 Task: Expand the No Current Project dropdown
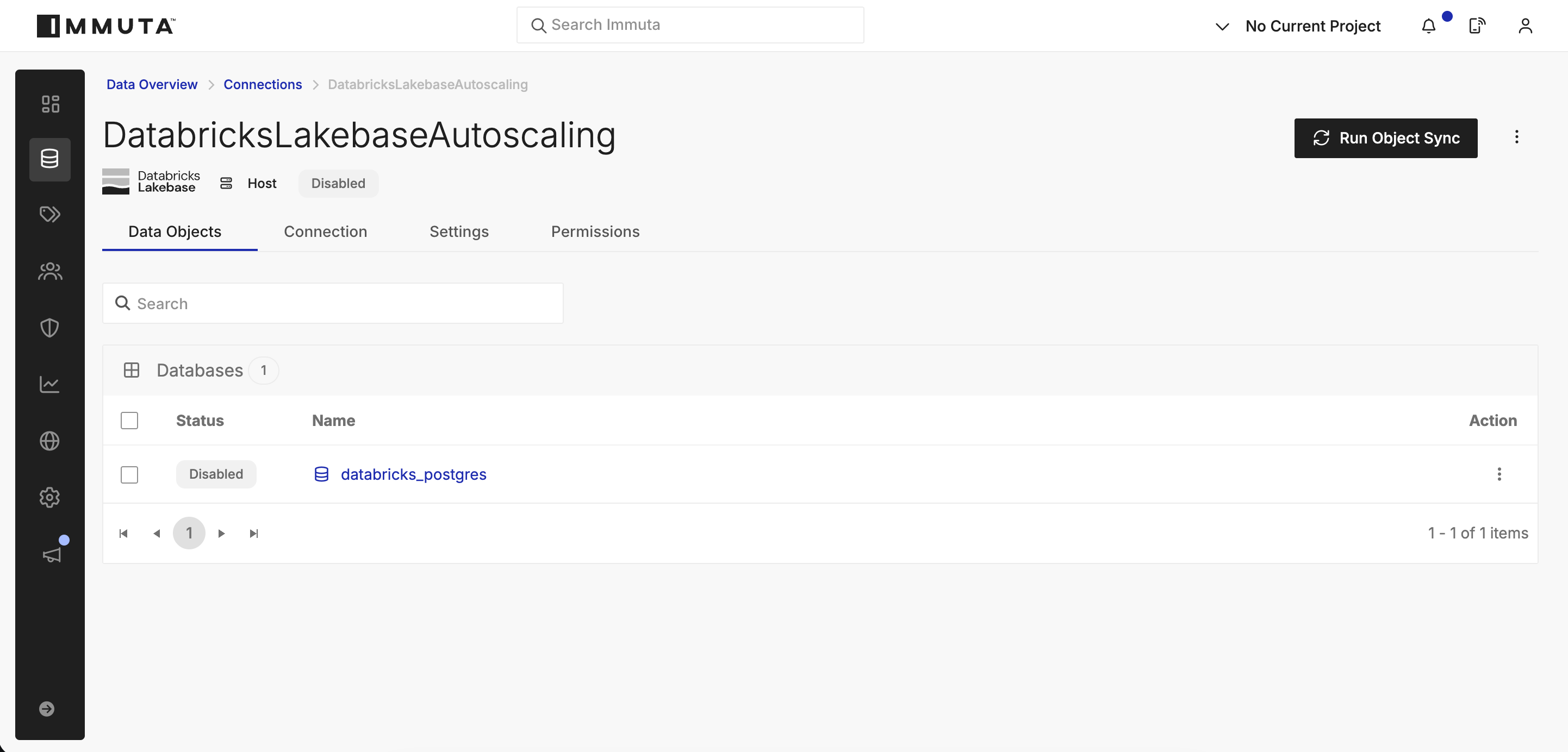tap(1298, 26)
